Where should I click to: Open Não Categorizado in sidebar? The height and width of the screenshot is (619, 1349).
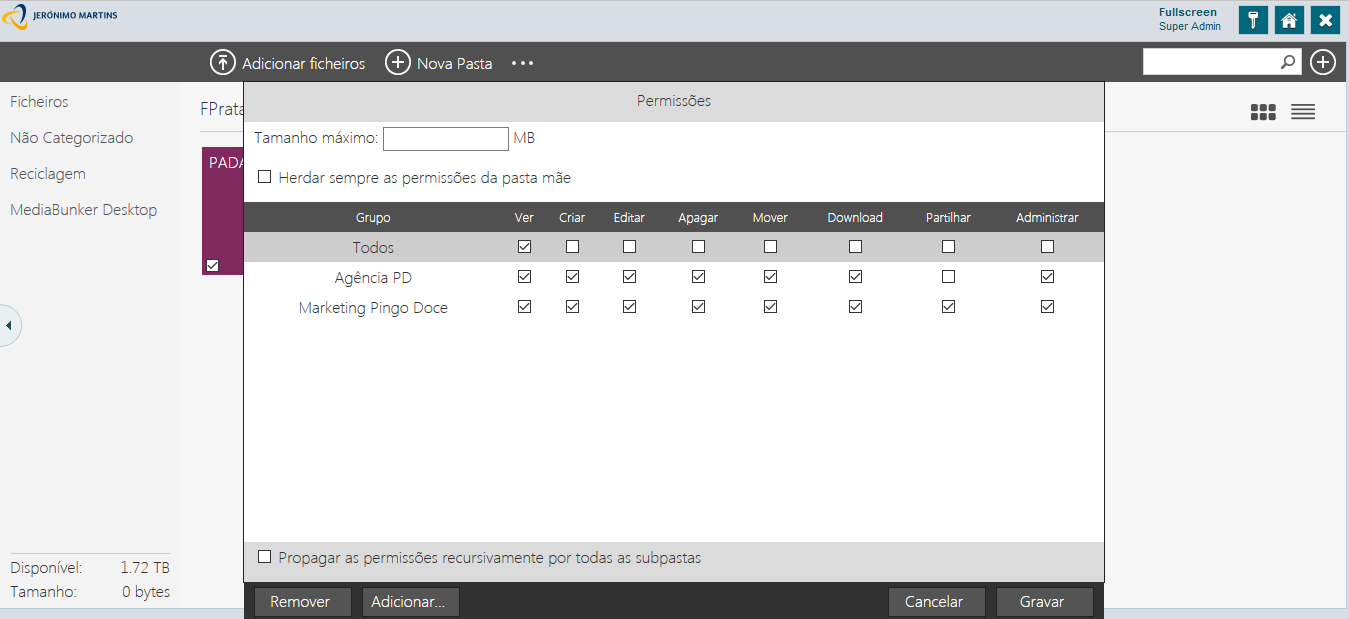pos(71,138)
